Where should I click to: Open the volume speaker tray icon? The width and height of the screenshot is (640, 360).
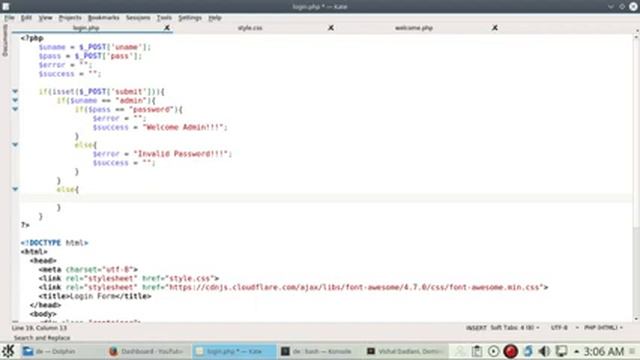[x=544, y=351]
